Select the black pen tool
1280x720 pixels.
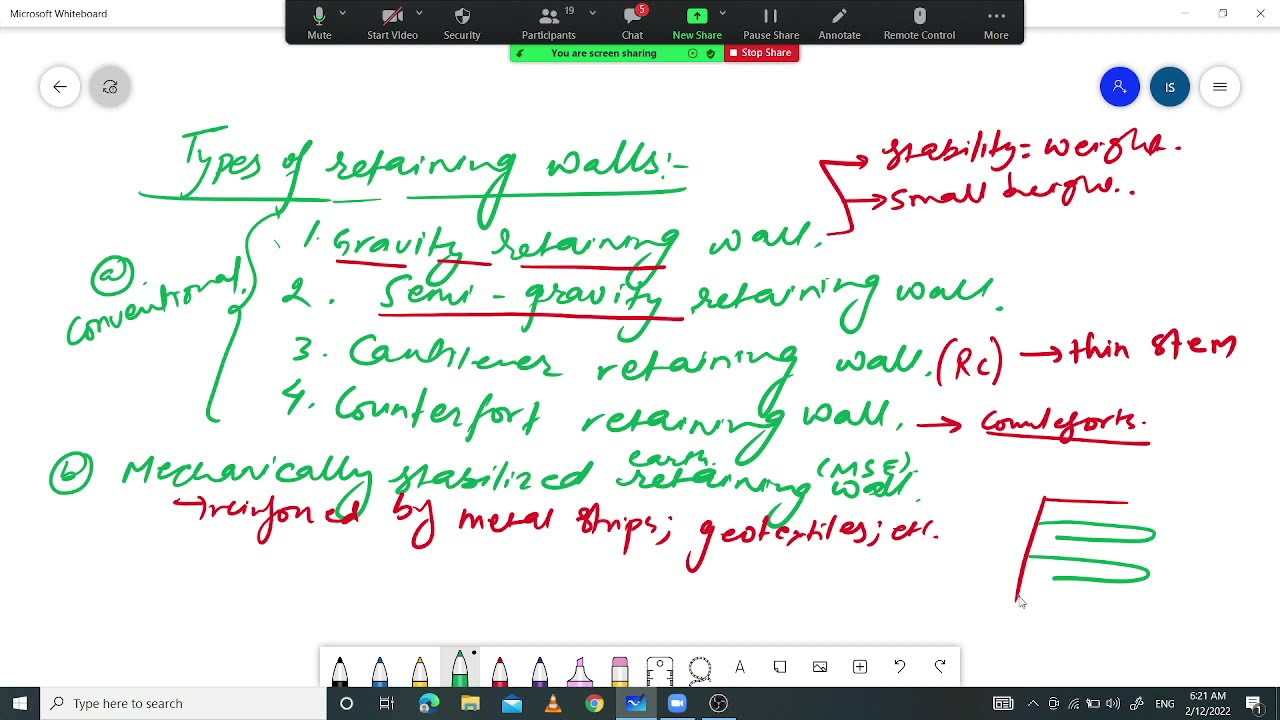click(x=340, y=670)
